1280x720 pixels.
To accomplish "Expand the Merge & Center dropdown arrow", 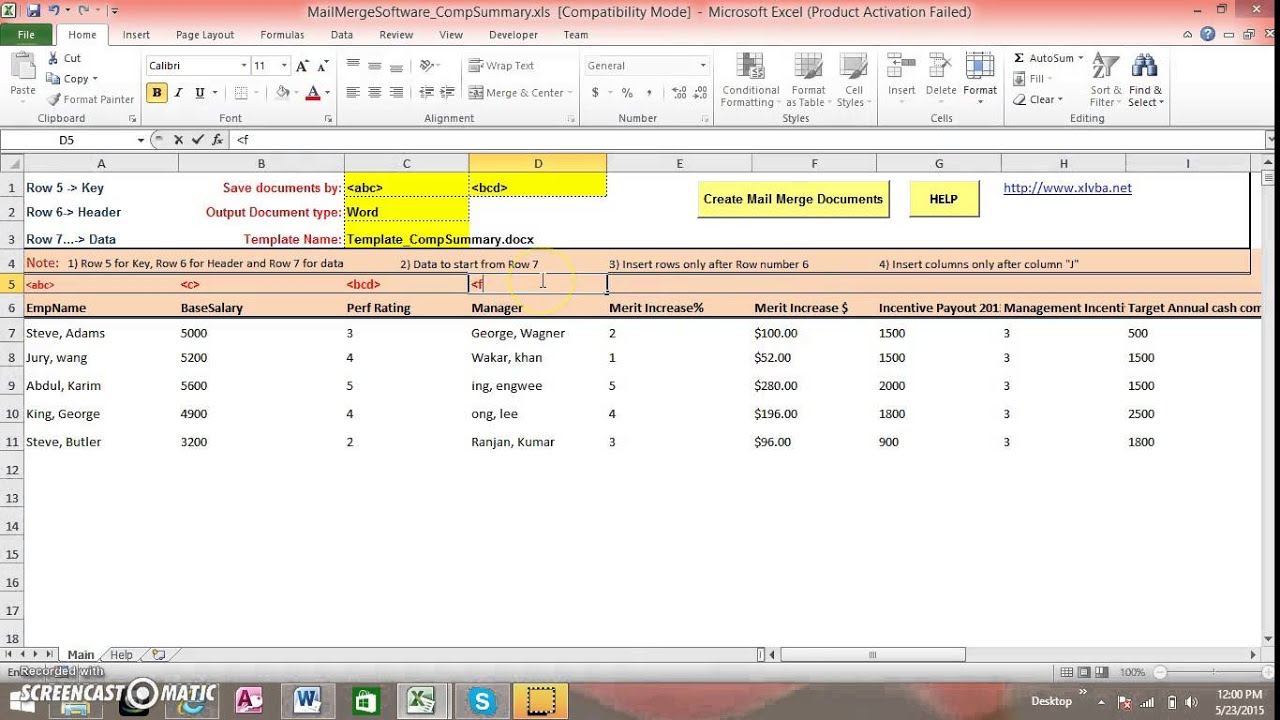I will (x=570, y=93).
